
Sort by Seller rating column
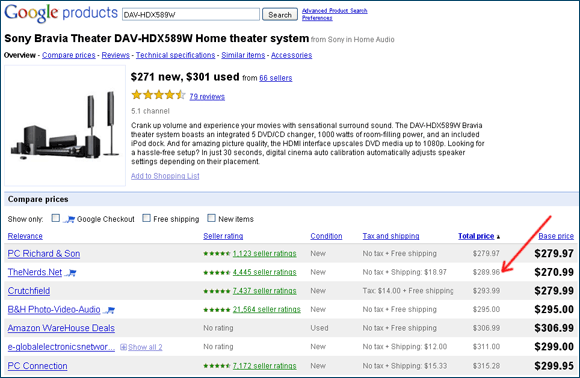point(223,236)
